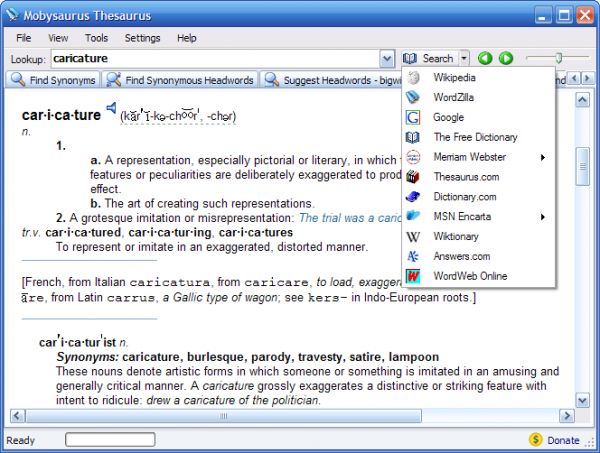The image size is (600, 453).
Task: Click the Dictionary.com icon entry
Action: point(413,197)
